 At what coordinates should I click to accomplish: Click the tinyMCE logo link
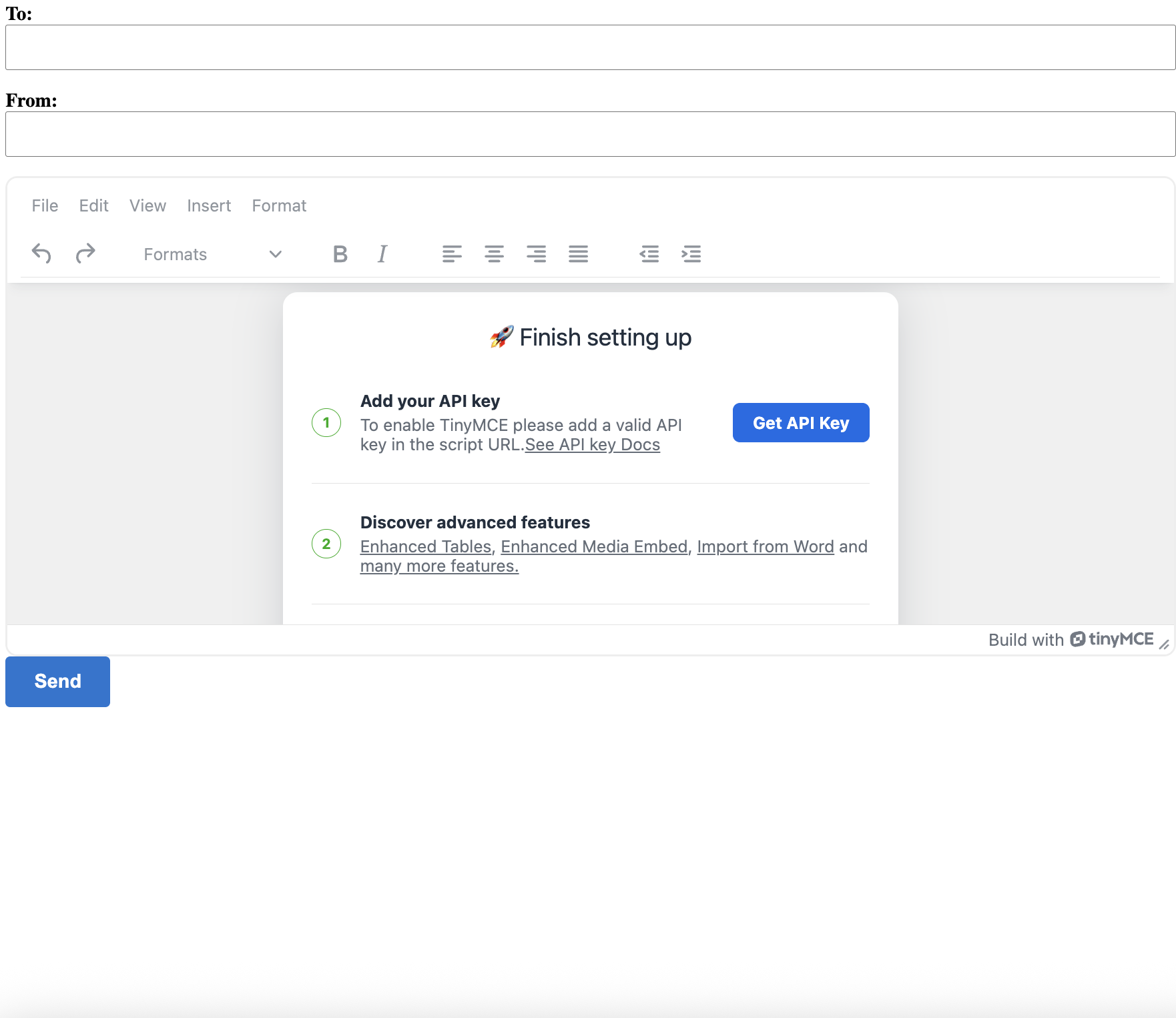[1112, 639]
